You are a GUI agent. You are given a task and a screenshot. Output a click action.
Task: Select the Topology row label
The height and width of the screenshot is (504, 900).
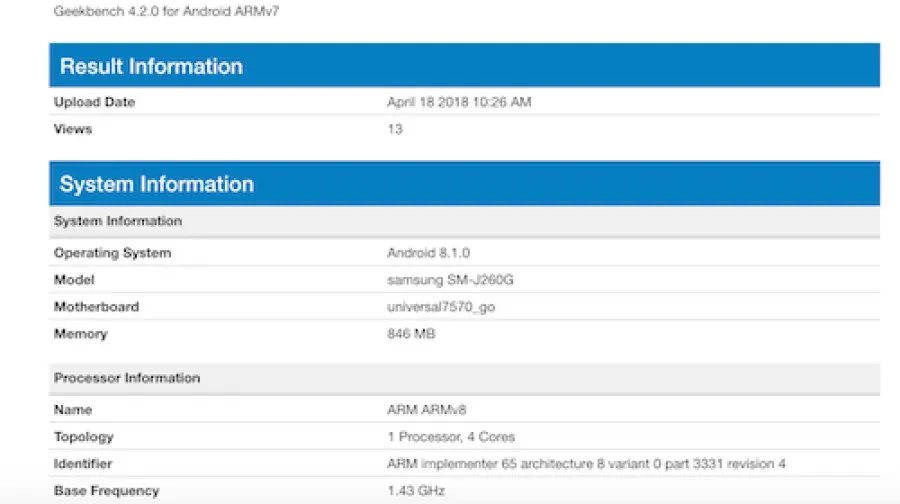click(x=84, y=437)
